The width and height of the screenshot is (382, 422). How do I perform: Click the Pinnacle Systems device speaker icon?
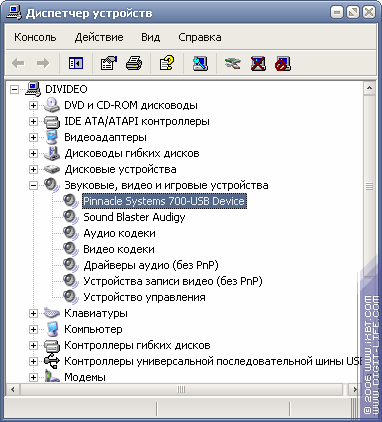[x=71, y=201]
